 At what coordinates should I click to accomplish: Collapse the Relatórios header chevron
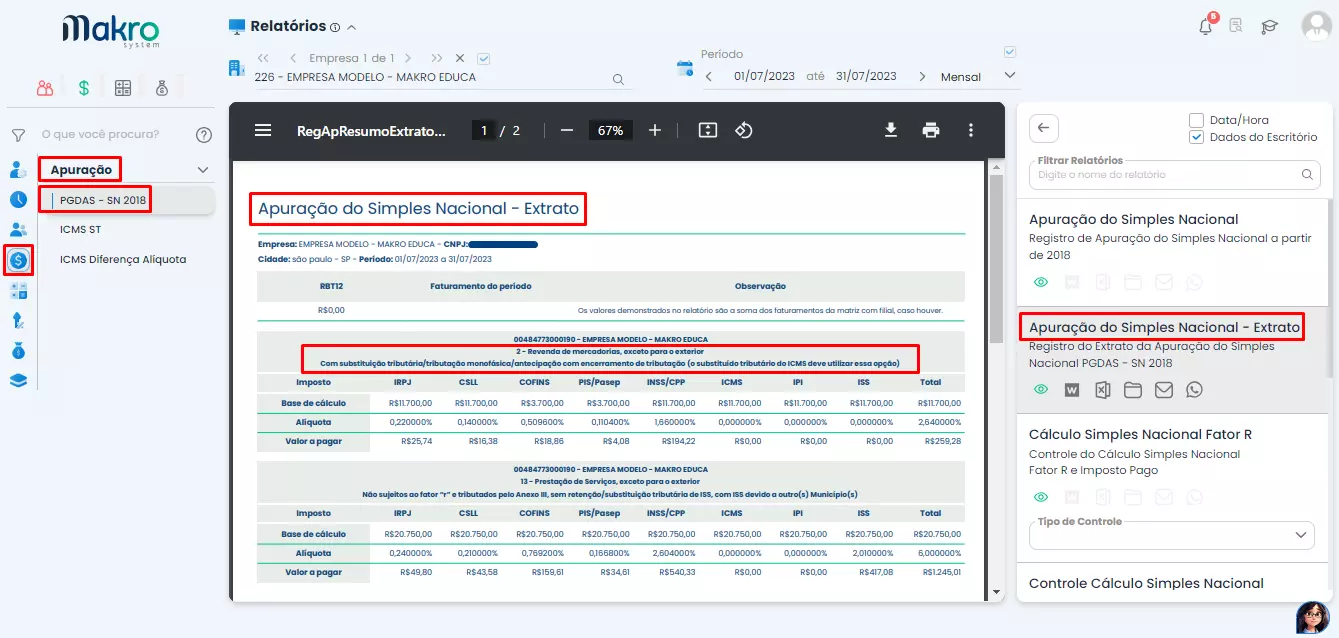click(x=351, y=27)
